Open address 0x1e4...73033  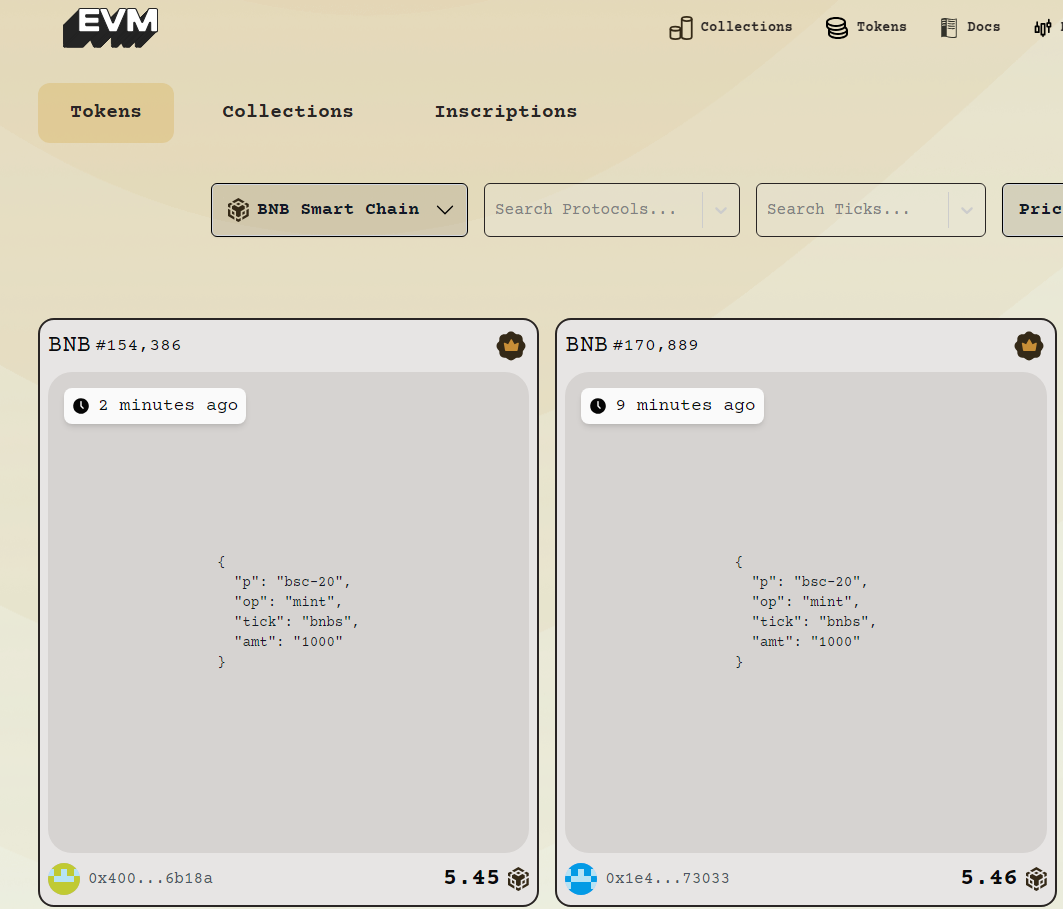pyautogui.click(x=668, y=878)
